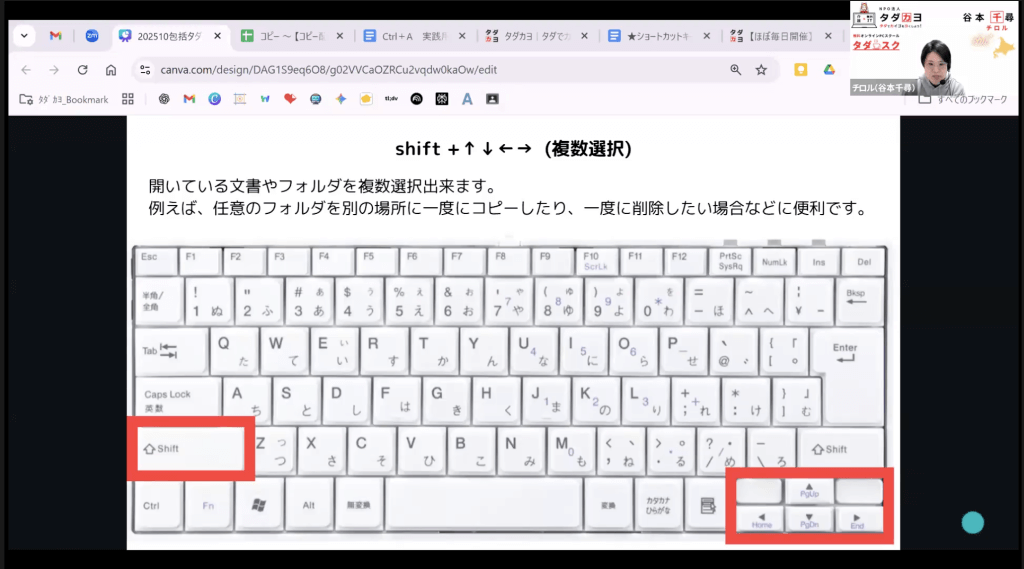The image size is (1024, 569).
Task: Open the pinned Zoom tab
Action: tap(91, 36)
